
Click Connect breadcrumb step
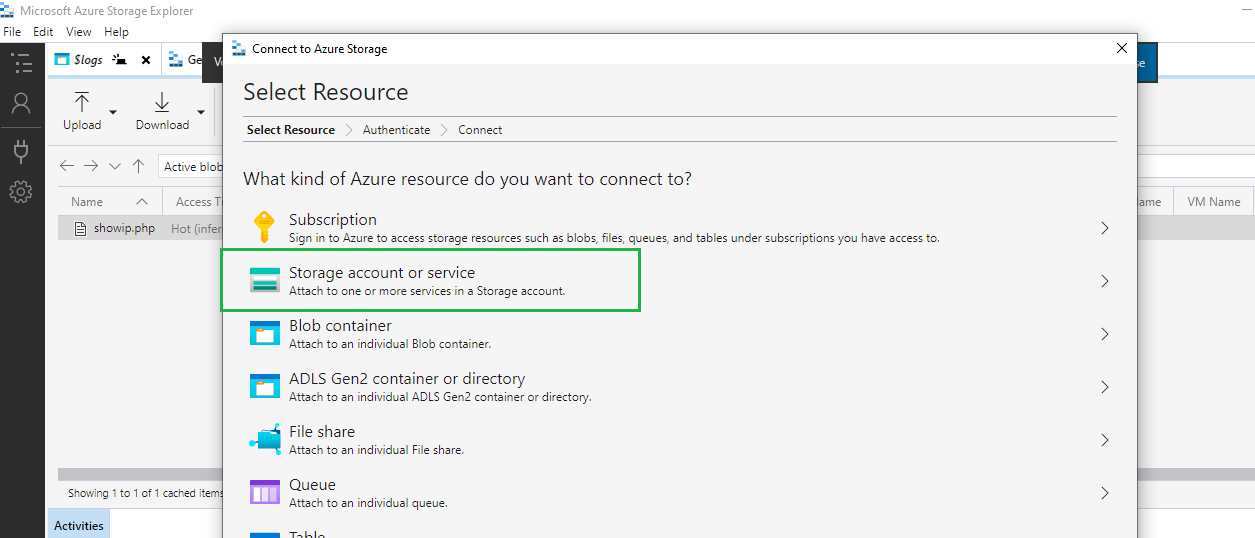click(x=480, y=130)
